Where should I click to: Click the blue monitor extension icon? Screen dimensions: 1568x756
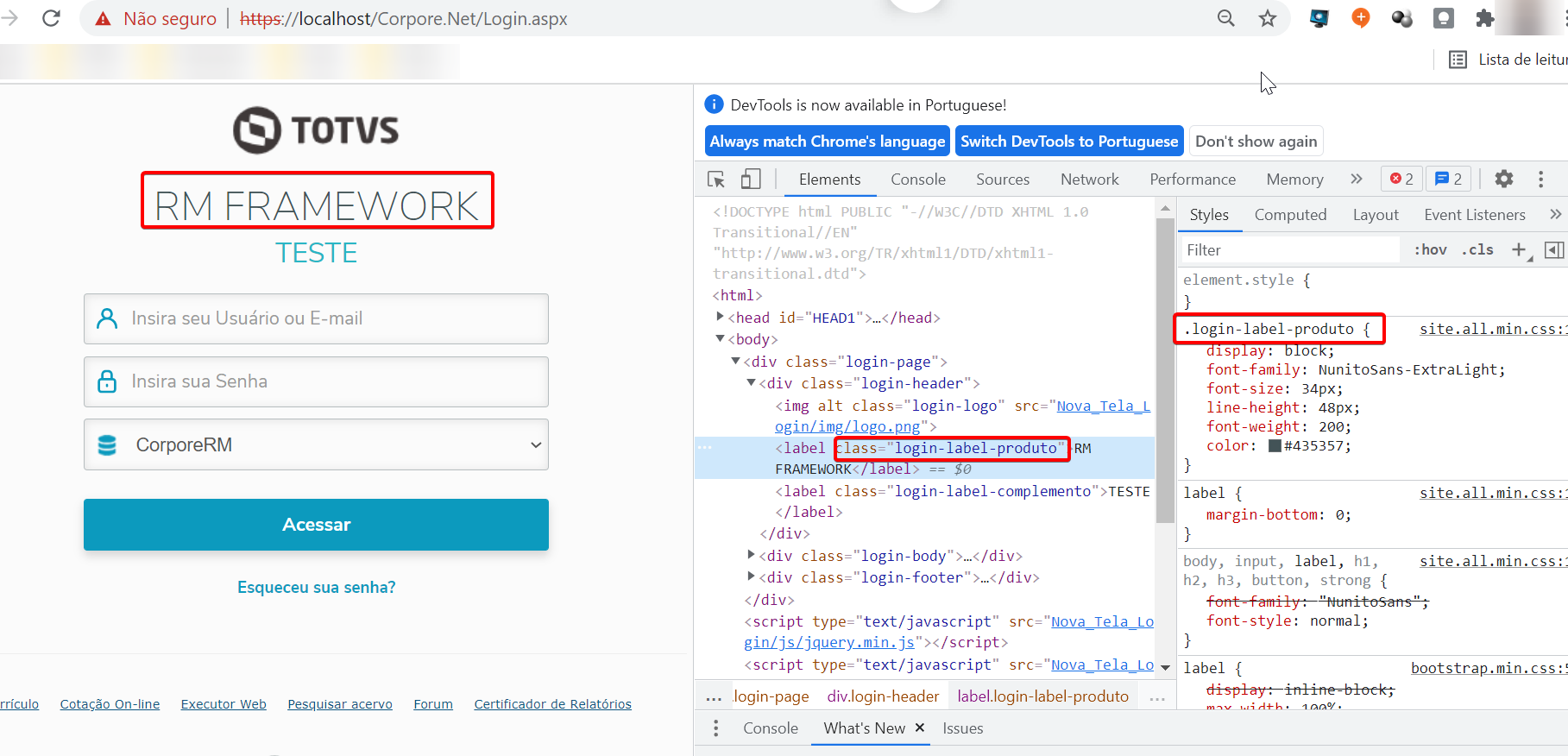coord(1319,18)
